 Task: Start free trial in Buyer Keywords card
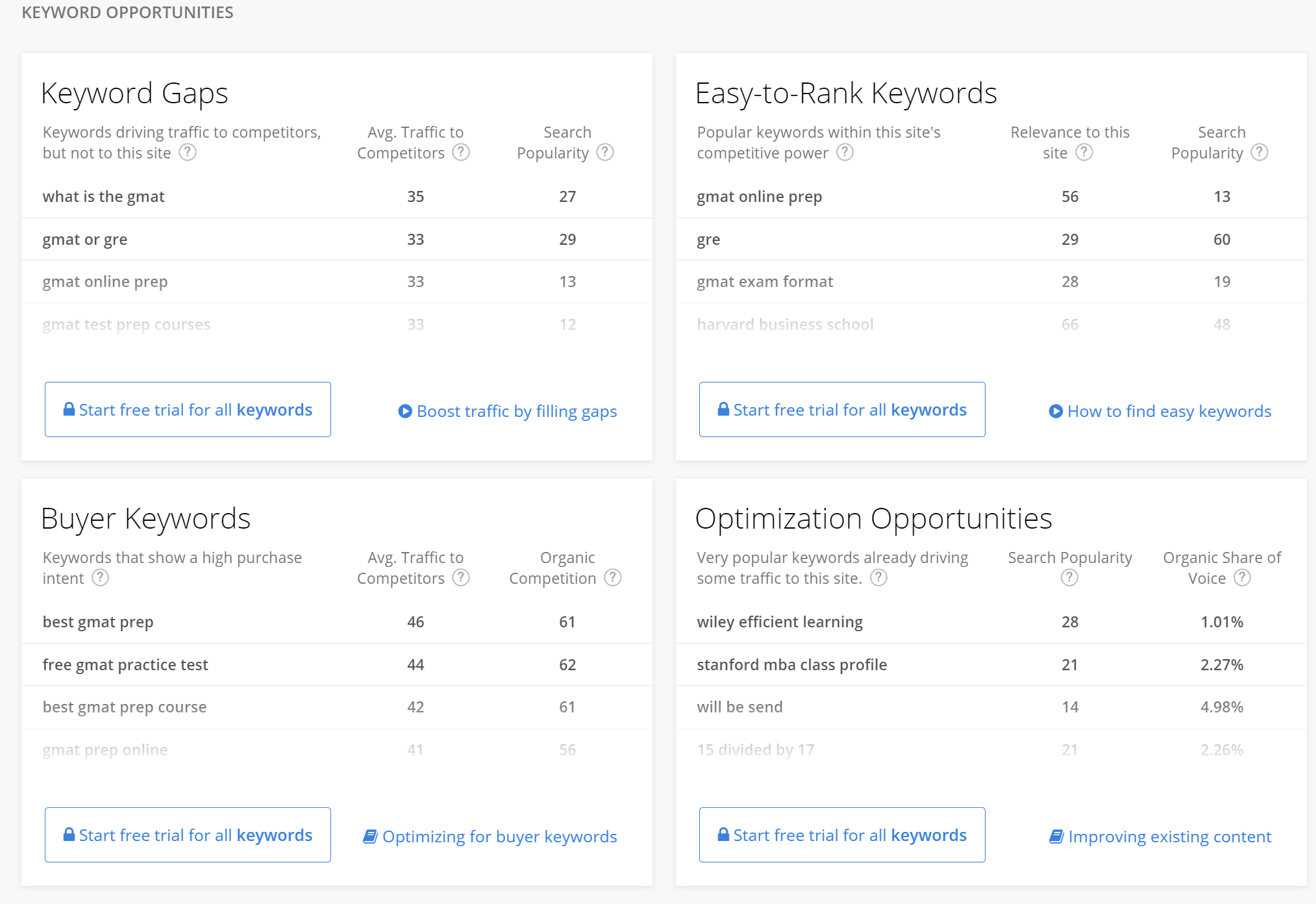188,835
